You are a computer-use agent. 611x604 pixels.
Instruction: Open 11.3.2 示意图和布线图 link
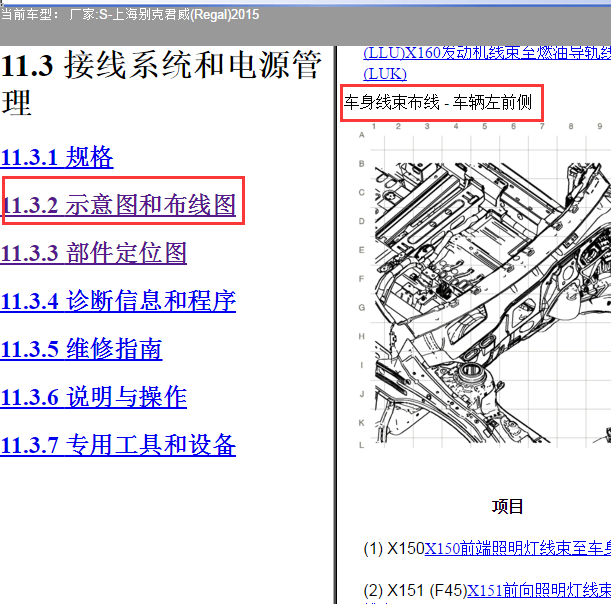coord(118,205)
